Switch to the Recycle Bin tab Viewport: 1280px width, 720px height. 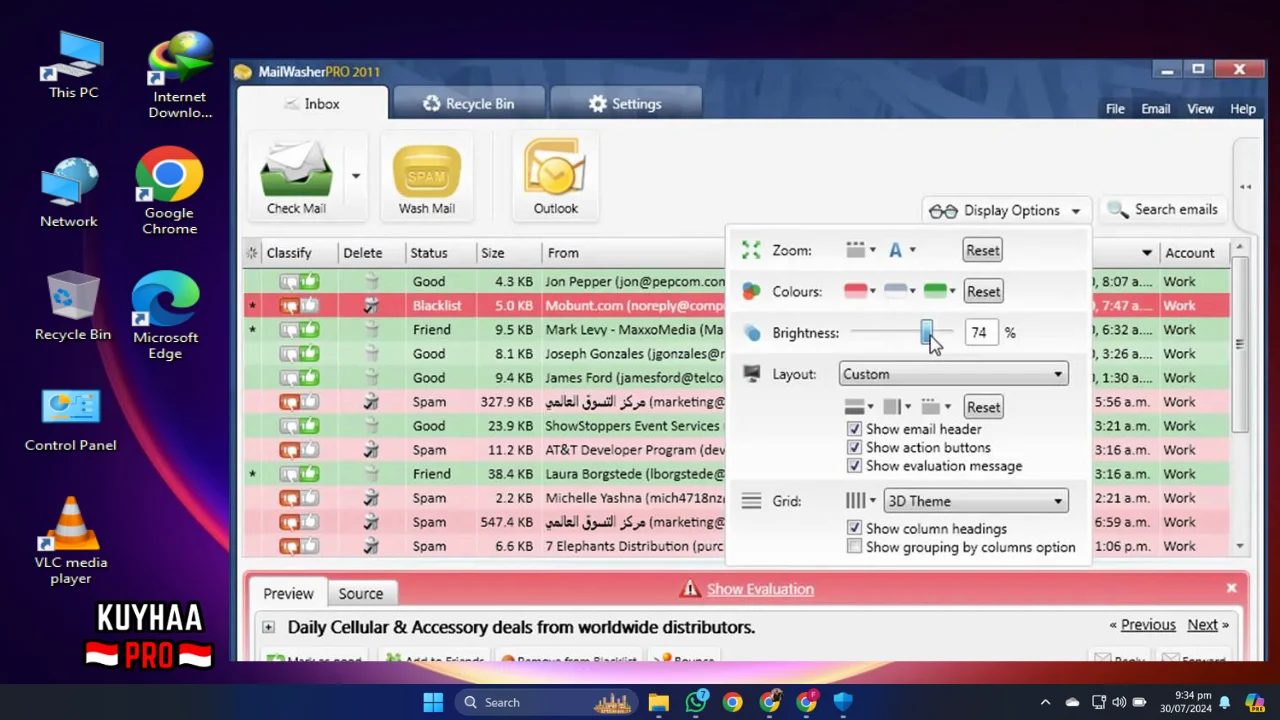point(468,104)
